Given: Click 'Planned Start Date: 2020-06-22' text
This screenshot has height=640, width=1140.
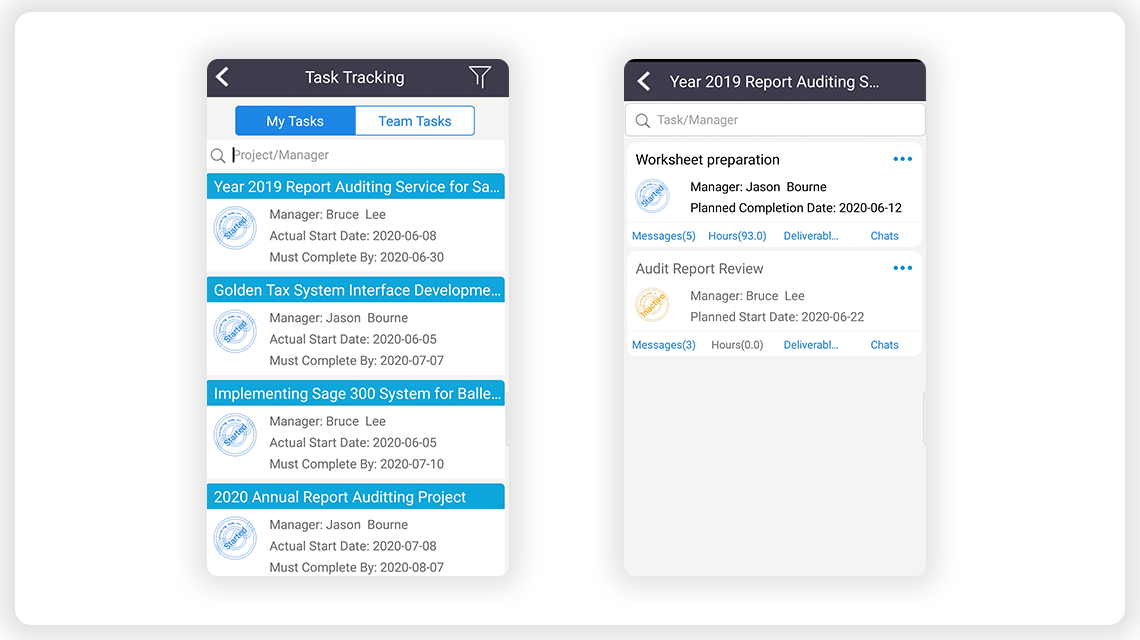Looking at the screenshot, I should [777, 317].
